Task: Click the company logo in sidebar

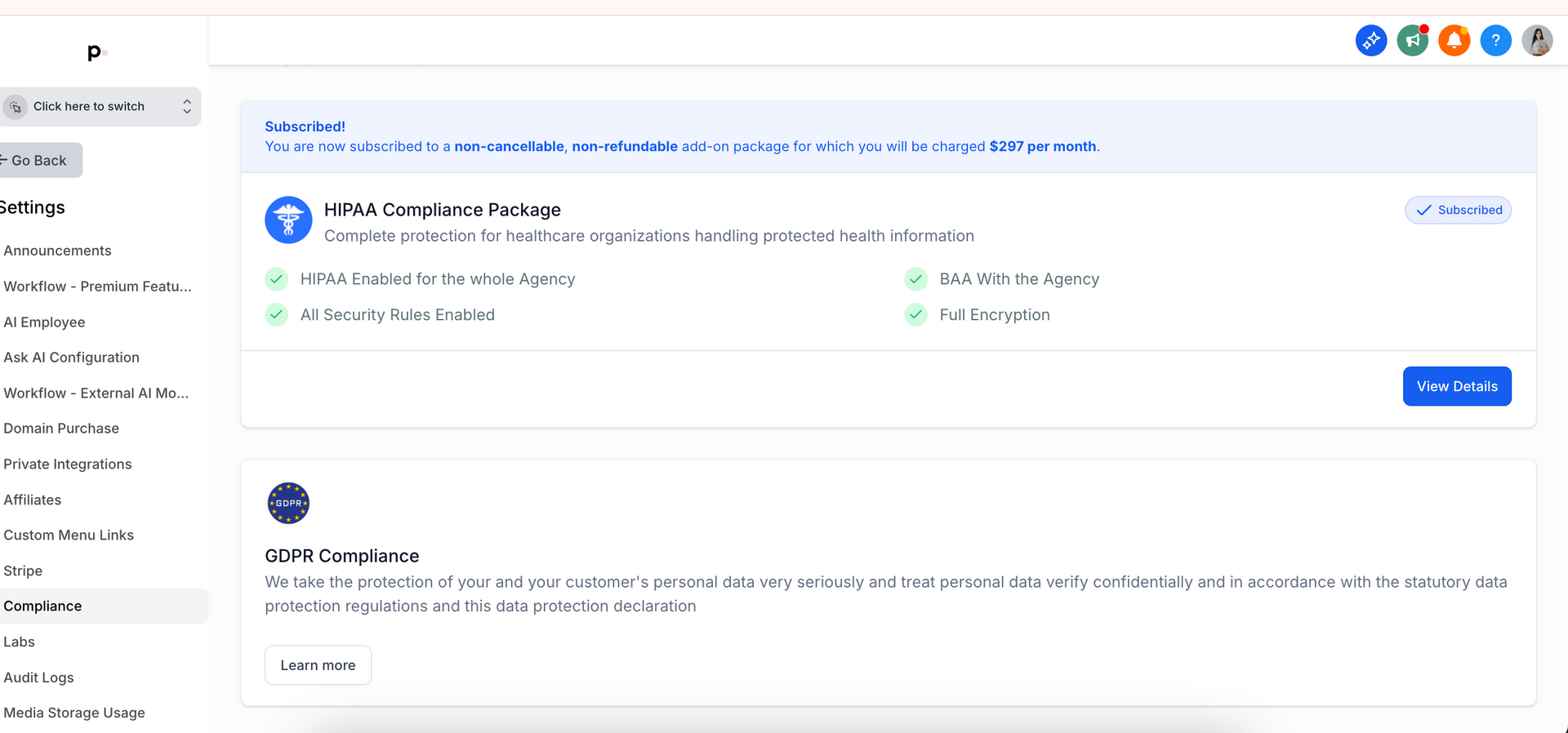Action: pyautogui.click(x=96, y=52)
